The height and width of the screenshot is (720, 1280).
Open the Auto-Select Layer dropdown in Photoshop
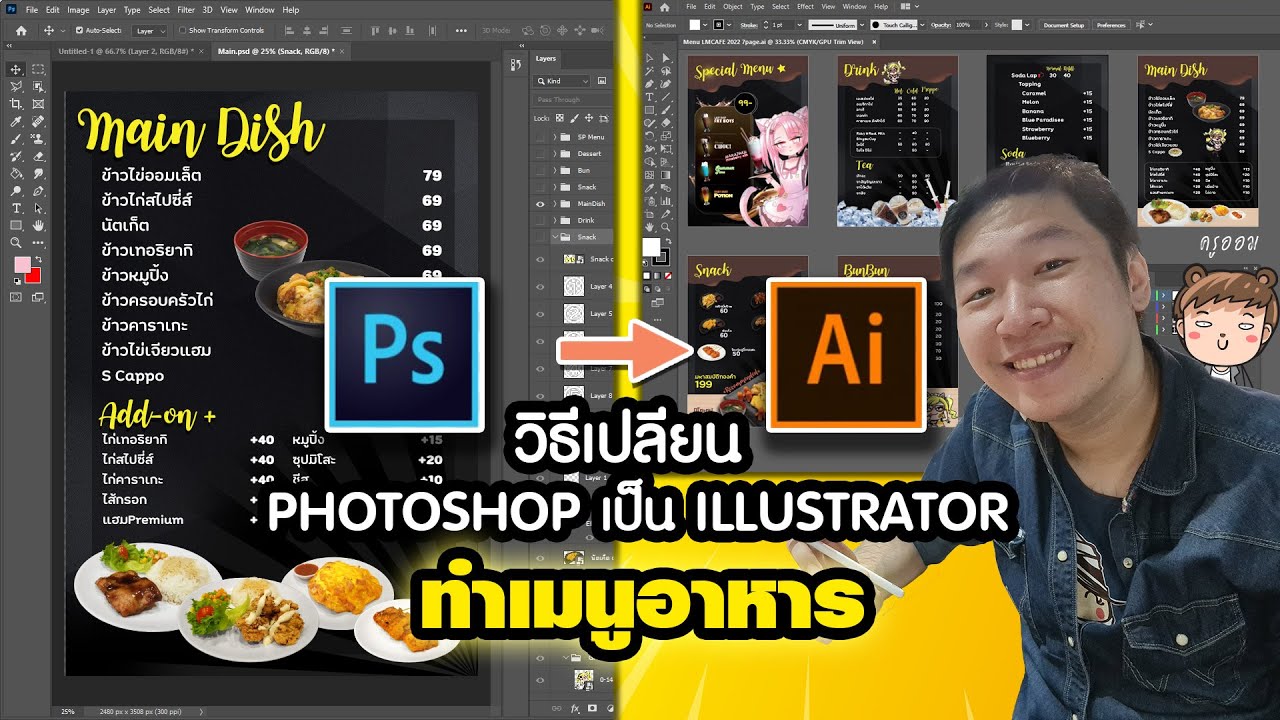click(149, 31)
